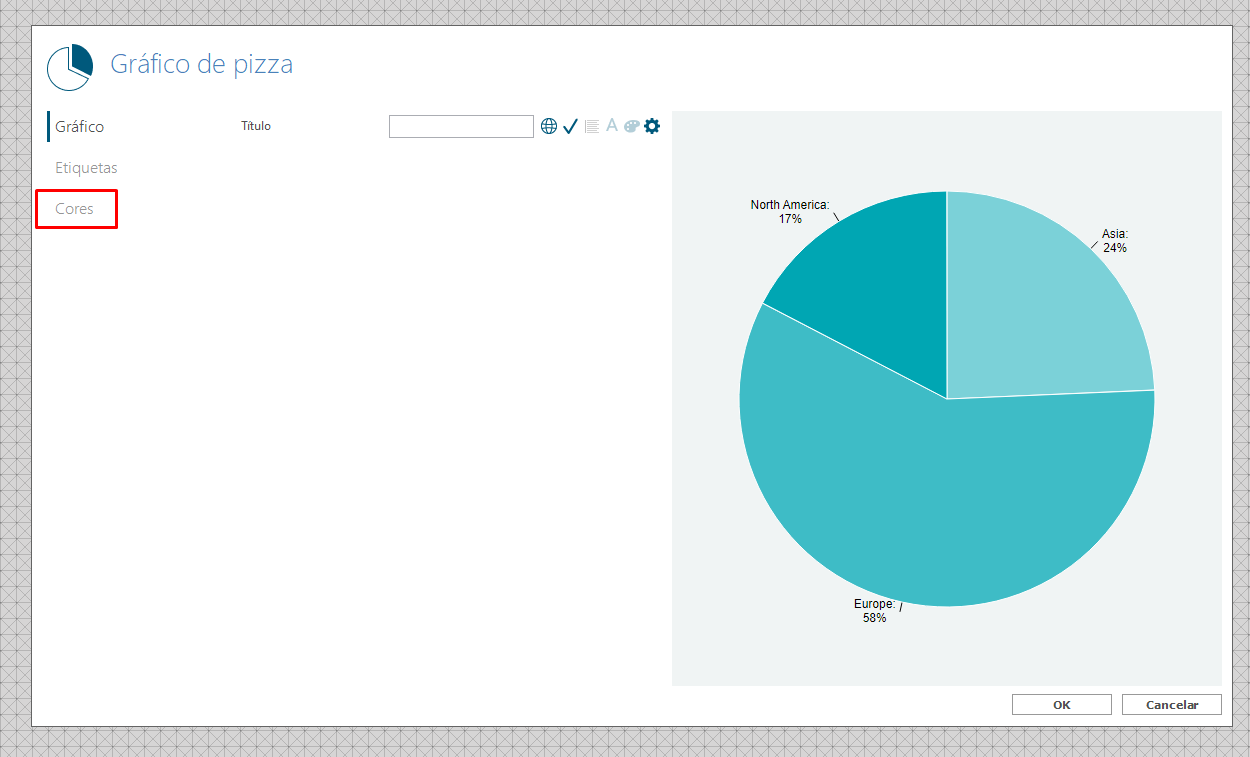This screenshot has height=757, width=1250.
Task: Click into the Título input field
Action: (461, 126)
